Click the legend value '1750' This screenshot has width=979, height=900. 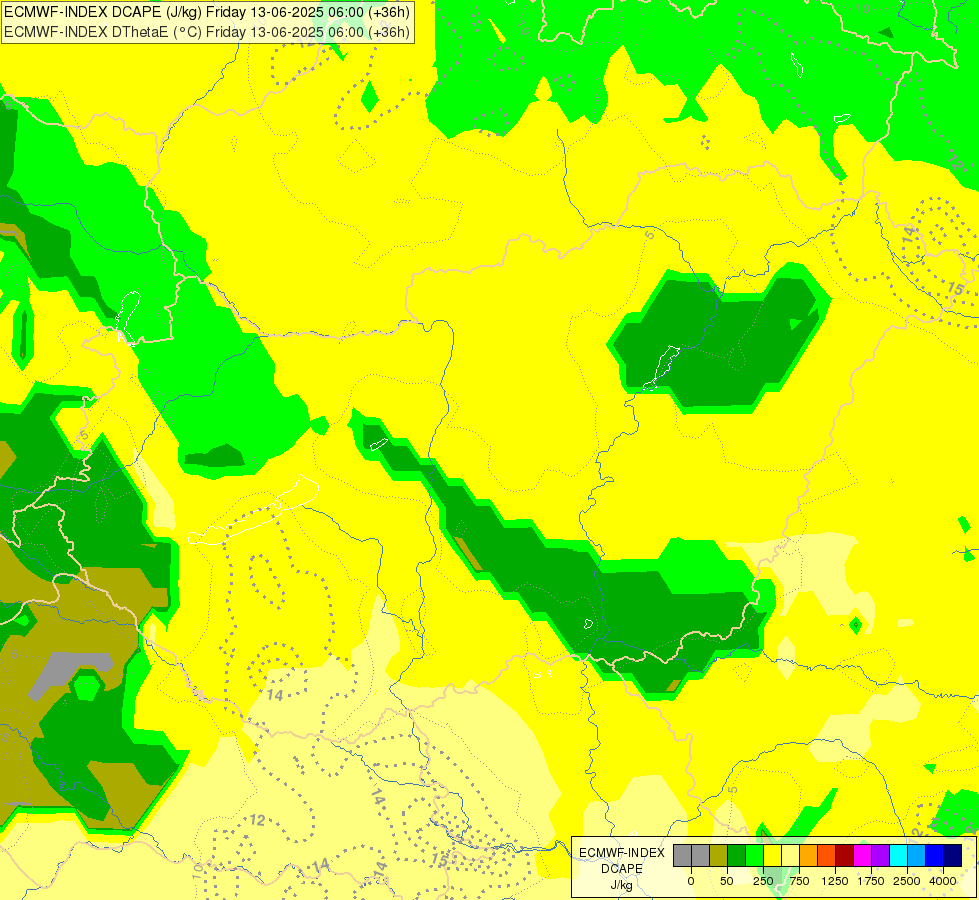(870, 881)
